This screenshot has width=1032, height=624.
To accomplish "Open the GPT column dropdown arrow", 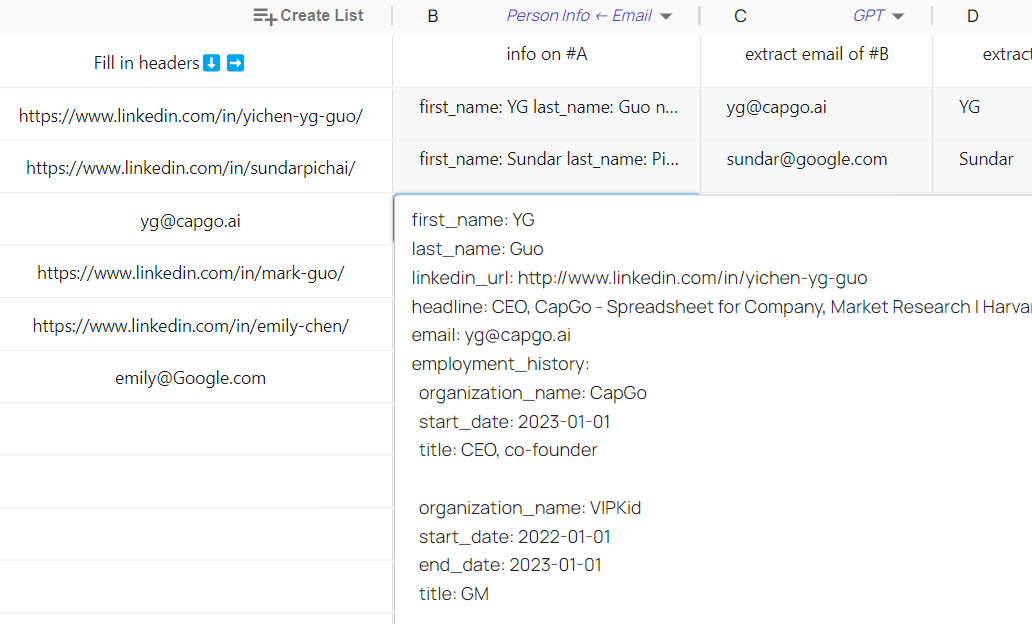I will [898, 16].
